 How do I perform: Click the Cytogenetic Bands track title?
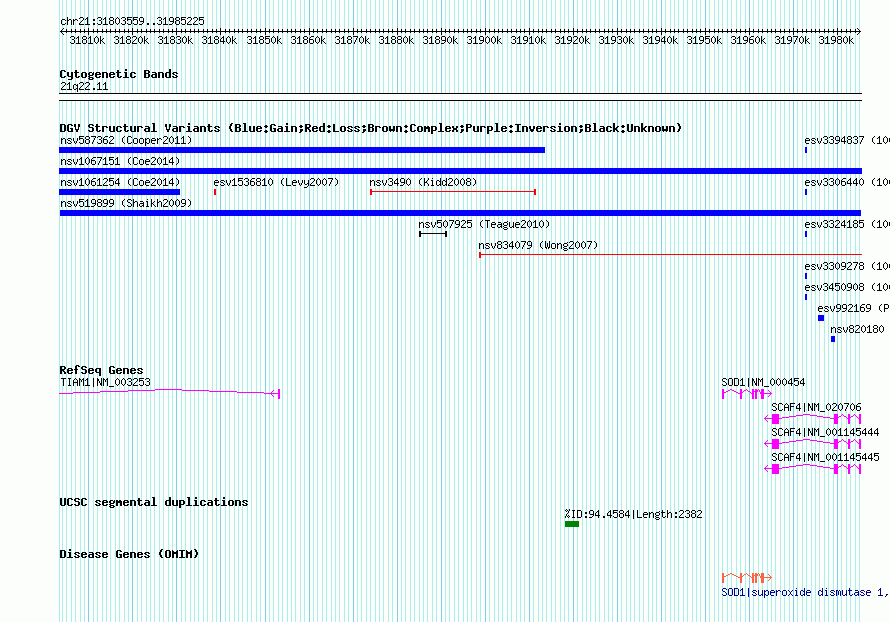[119, 74]
